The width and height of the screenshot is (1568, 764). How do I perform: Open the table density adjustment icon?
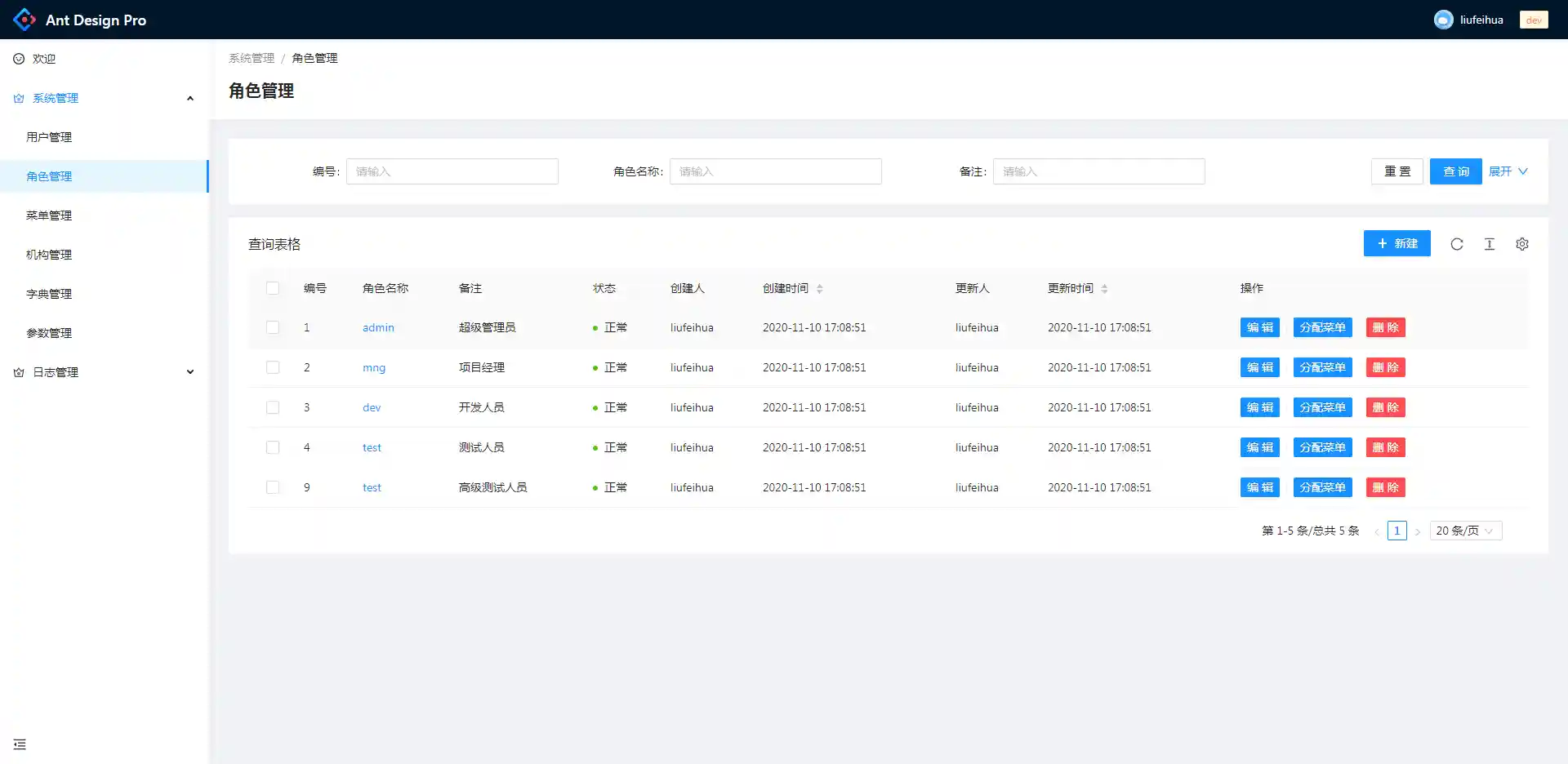[1490, 243]
